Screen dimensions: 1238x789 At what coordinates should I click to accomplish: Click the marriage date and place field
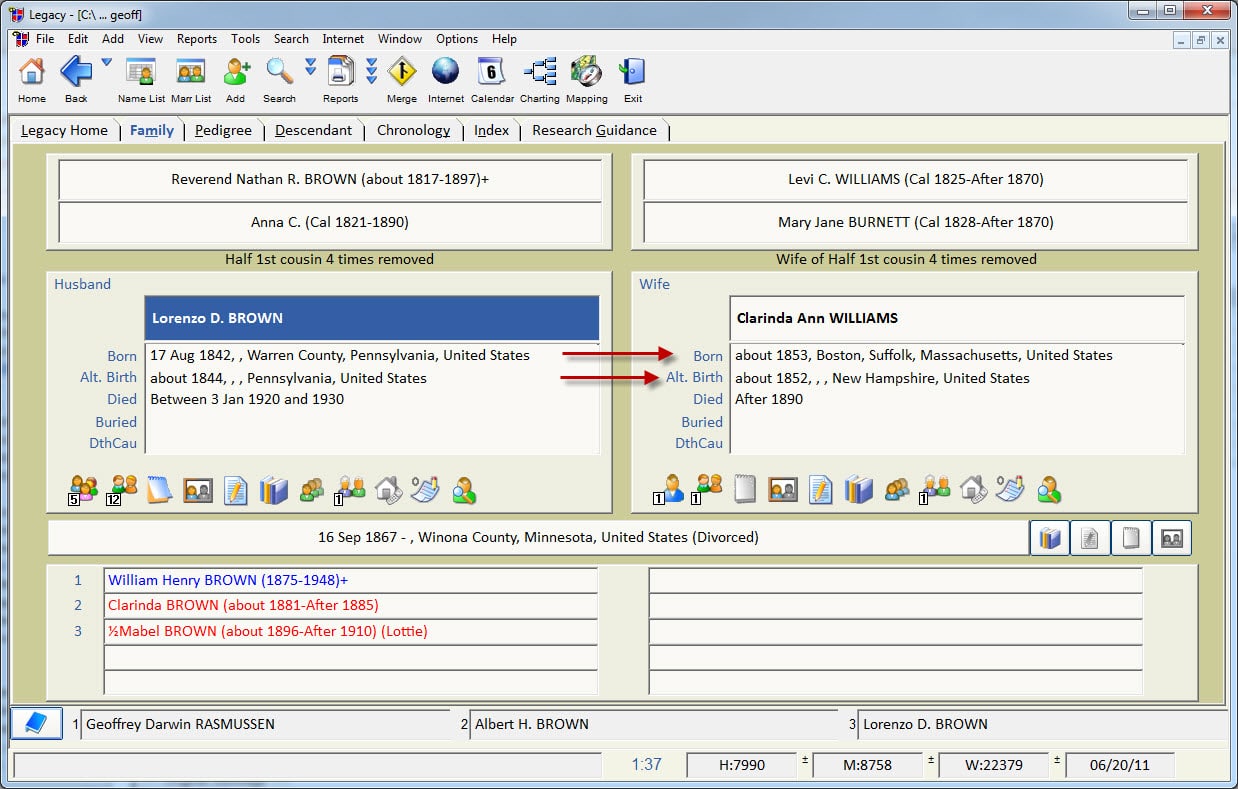[x=538, y=538]
